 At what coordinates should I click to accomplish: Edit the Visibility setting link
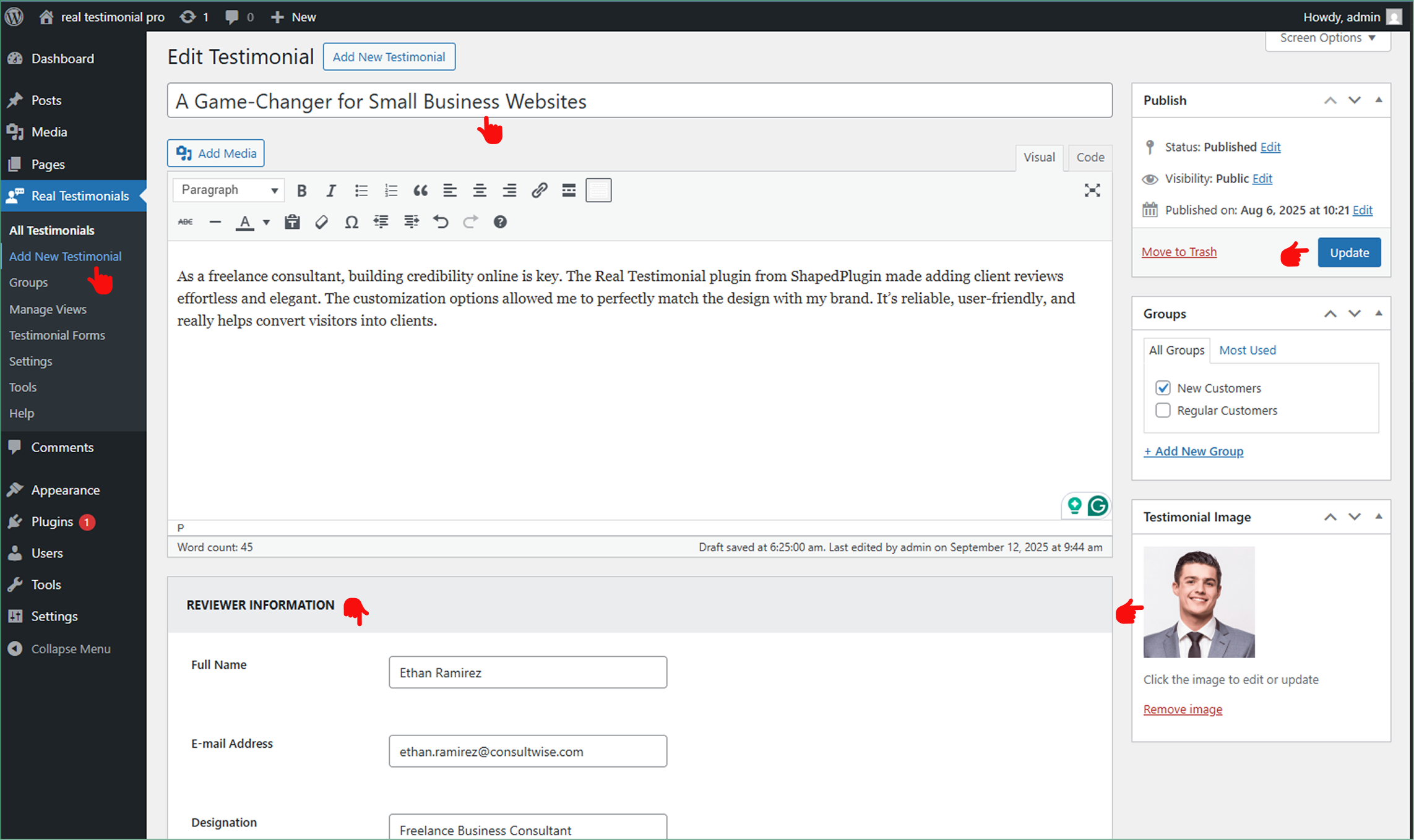[1262, 178]
